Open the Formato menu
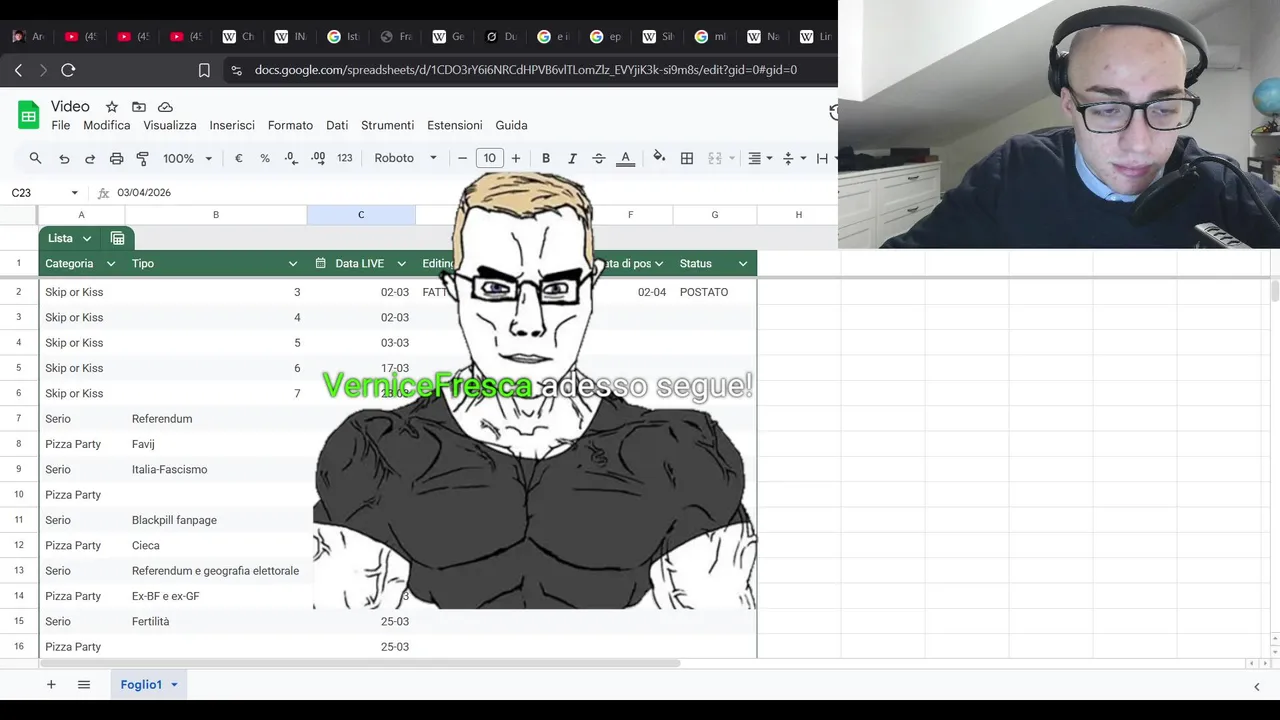1280x720 pixels. pos(290,125)
